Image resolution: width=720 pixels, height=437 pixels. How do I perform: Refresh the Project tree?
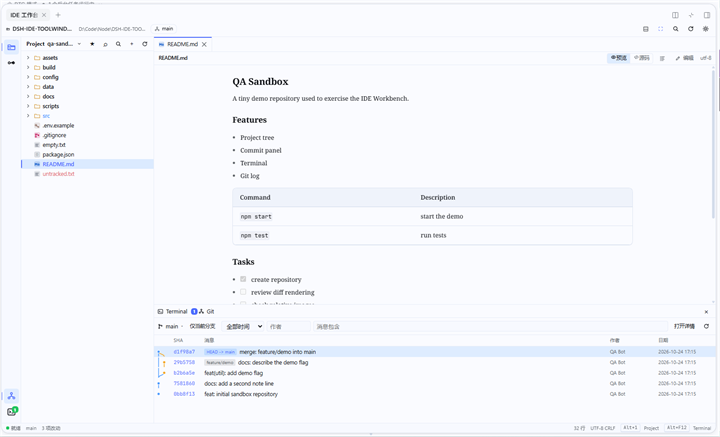pos(145,44)
